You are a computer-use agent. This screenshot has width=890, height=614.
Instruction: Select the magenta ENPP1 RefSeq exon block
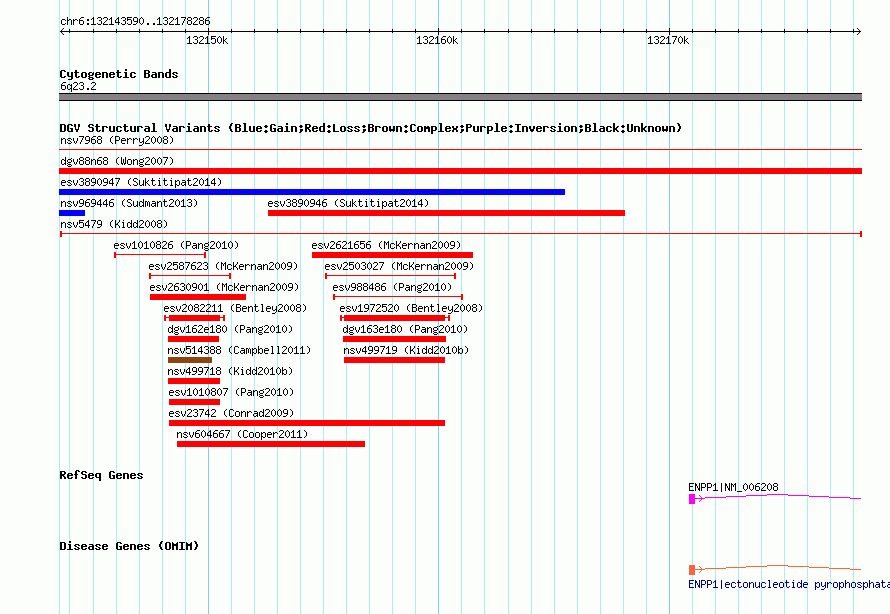[692, 499]
